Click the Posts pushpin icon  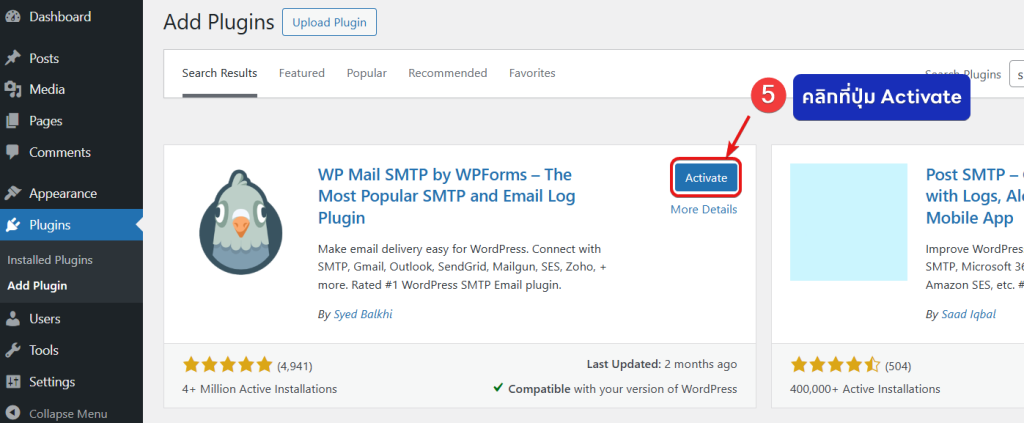(x=13, y=58)
